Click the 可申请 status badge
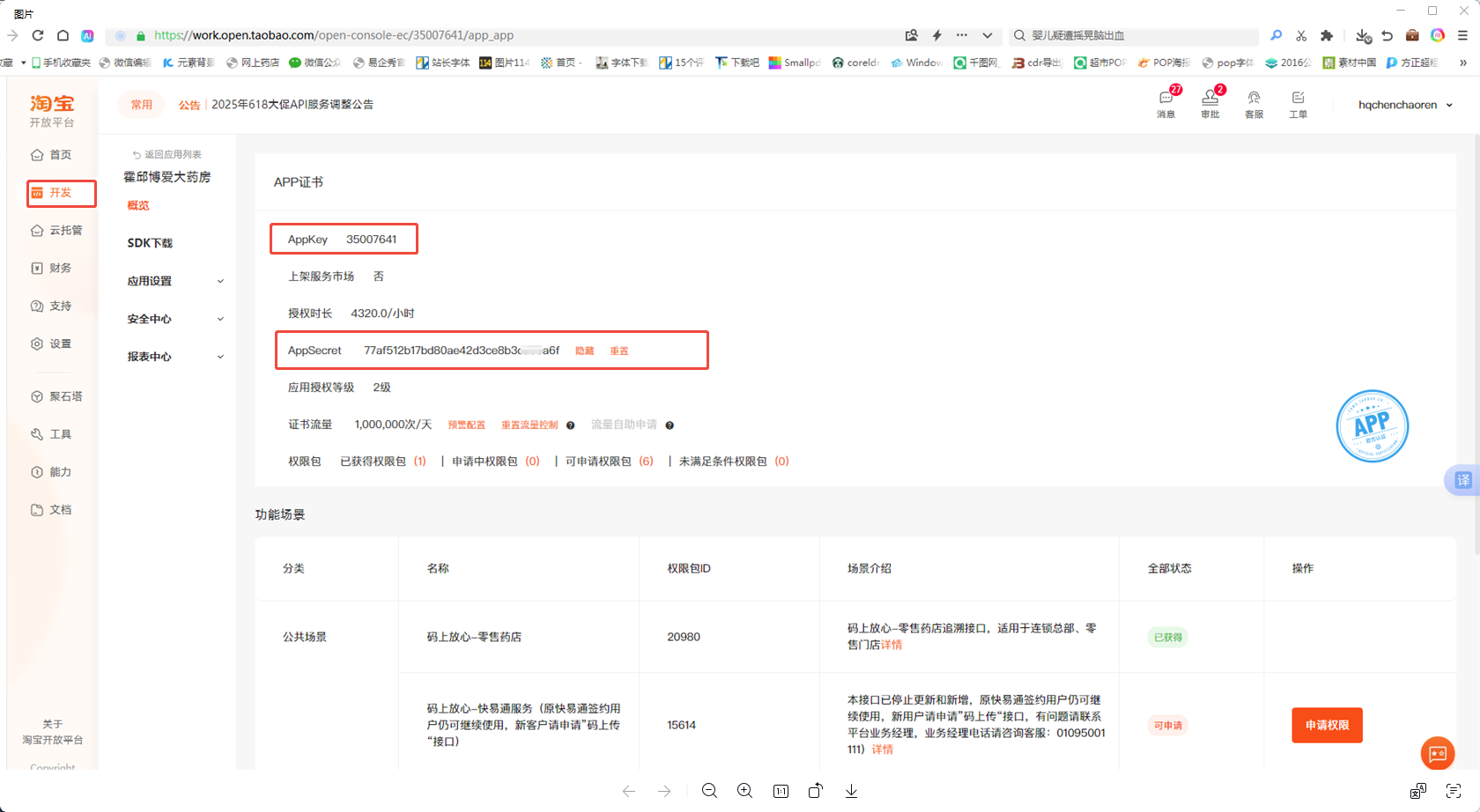1480x812 pixels. click(x=1168, y=726)
